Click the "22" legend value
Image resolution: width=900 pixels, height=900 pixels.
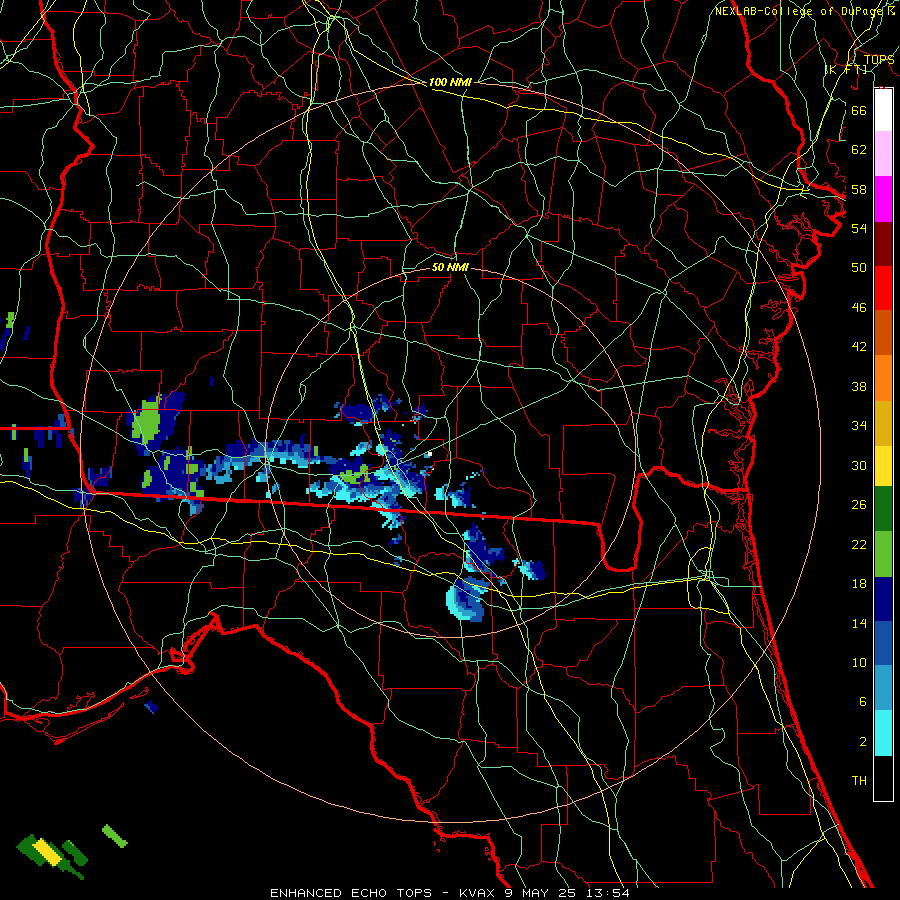859,545
